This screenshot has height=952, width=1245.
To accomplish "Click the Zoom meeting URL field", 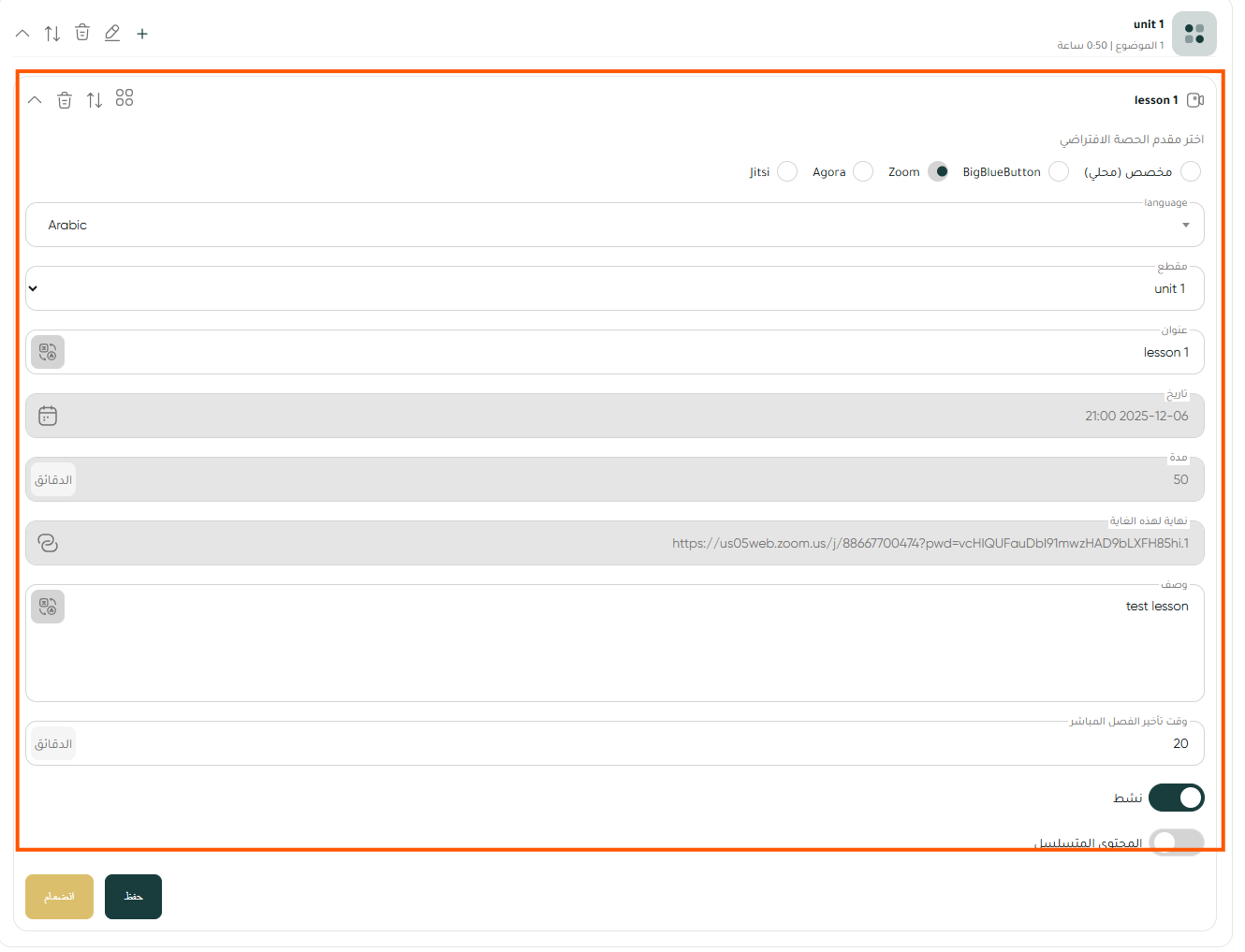I will tap(615, 543).
